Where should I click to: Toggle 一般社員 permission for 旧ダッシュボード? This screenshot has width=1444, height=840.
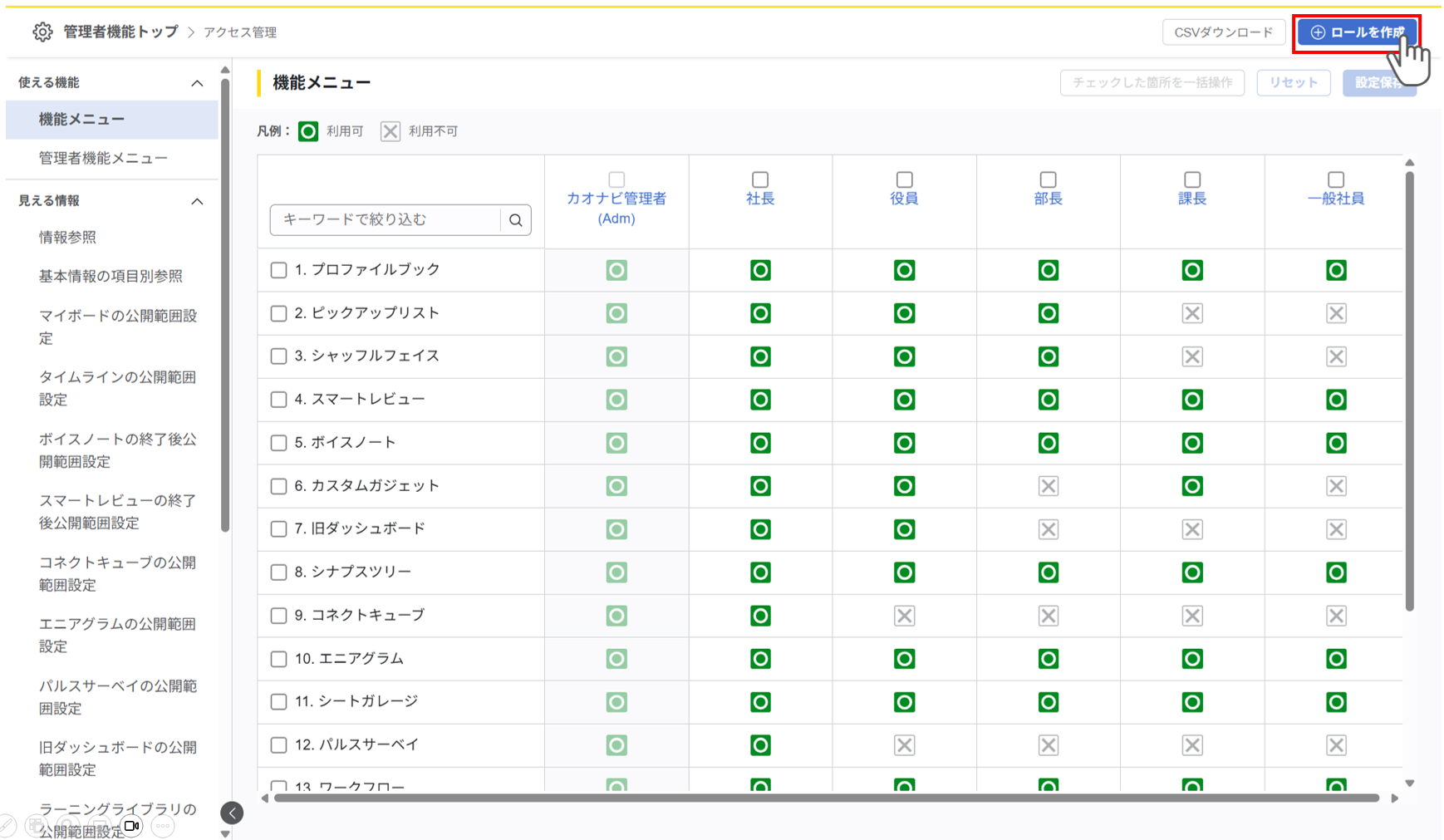point(1336,529)
